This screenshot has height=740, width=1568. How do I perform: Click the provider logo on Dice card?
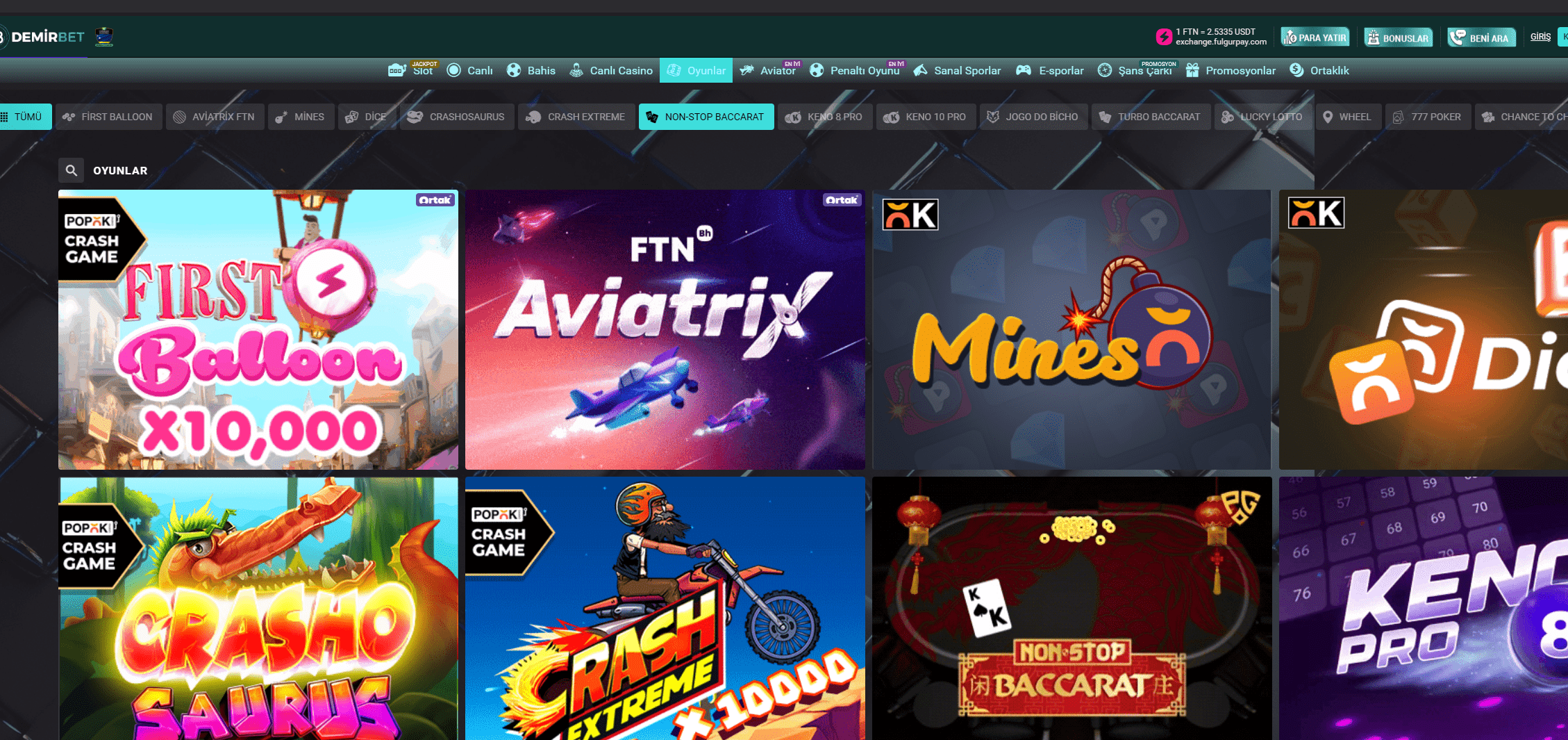[x=1316, y=213]
